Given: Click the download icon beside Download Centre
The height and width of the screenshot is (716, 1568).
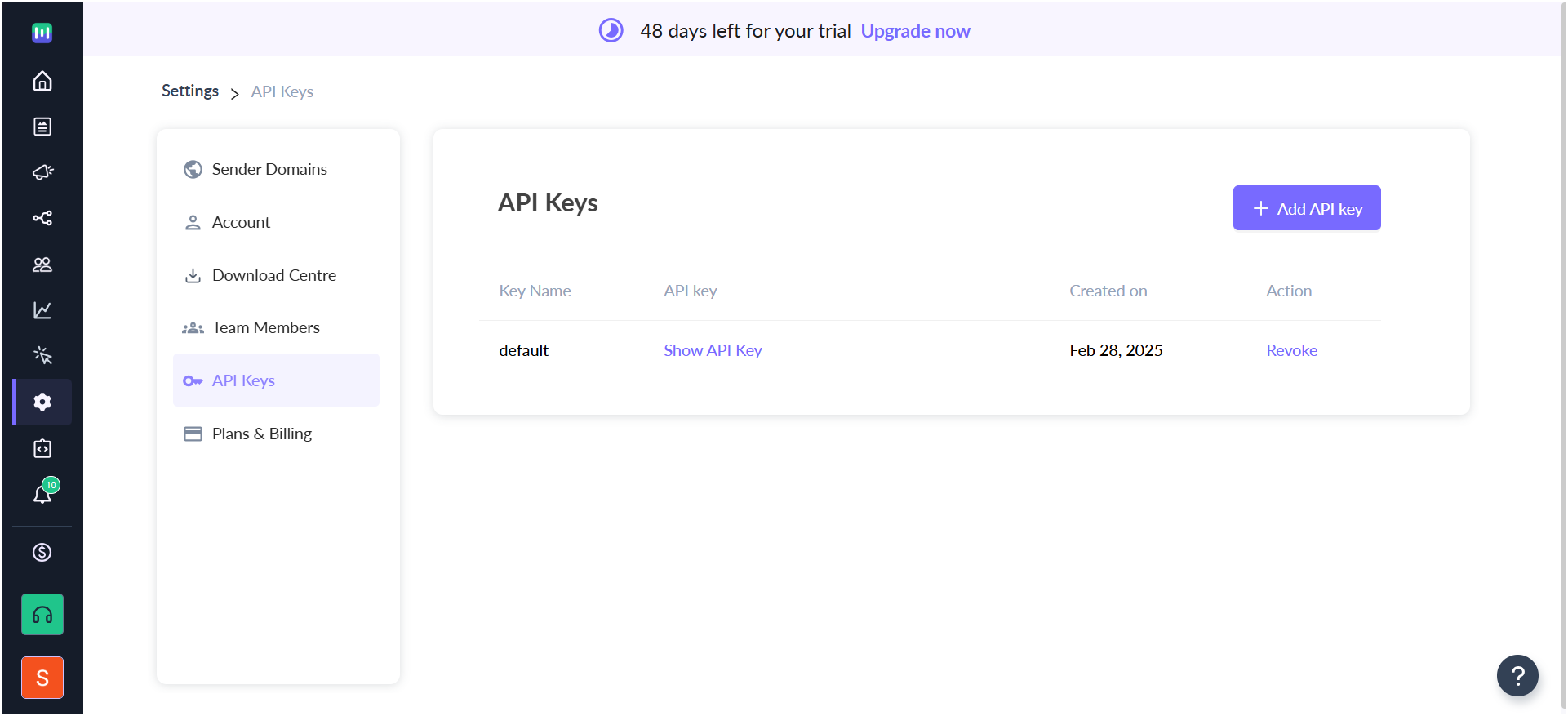Looking at the screenshot, I should (193, 275).
